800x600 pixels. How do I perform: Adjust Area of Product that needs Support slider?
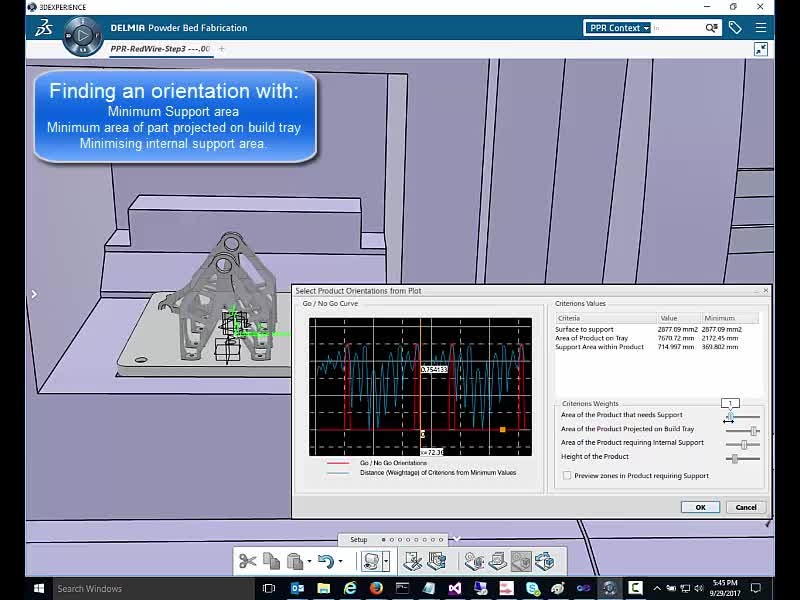730,417
